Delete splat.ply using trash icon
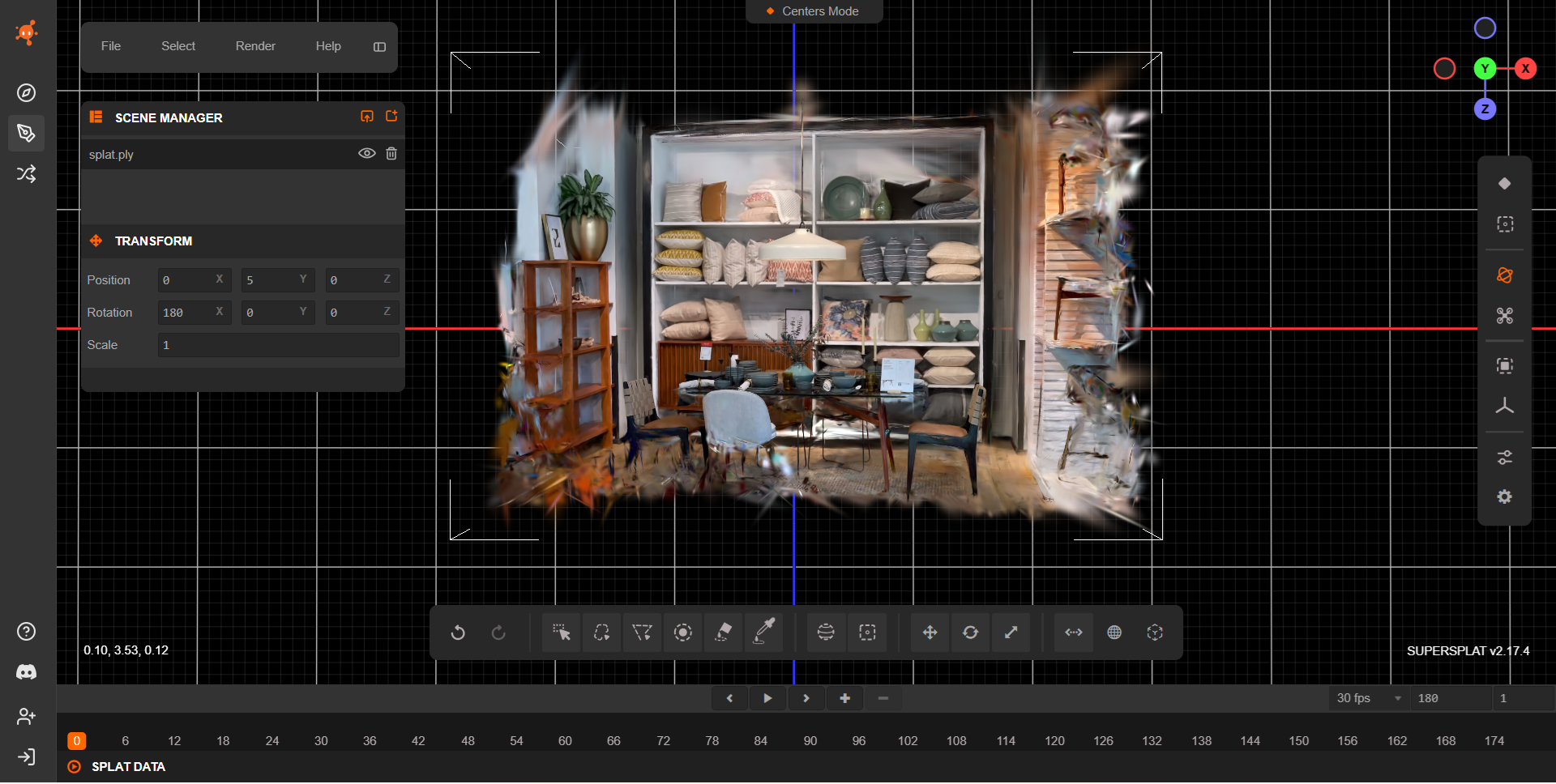 click(391, 153)
